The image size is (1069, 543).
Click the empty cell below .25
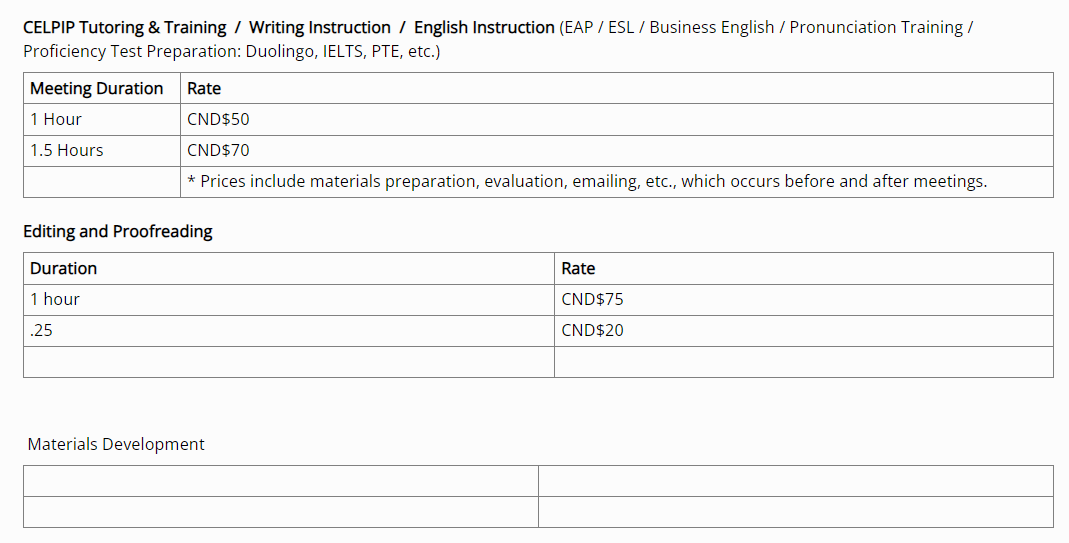[x=288, y=361]
